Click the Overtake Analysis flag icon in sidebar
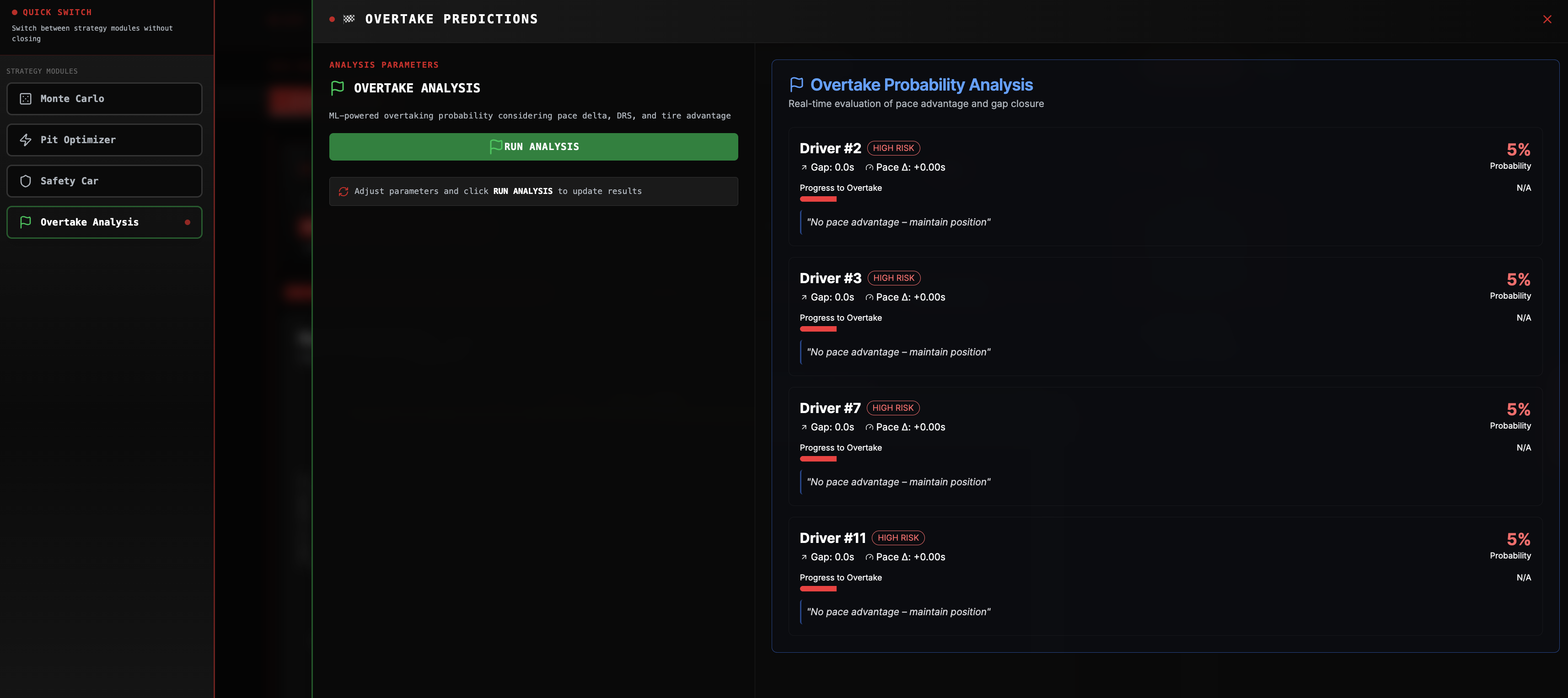1568x698 pixels. pyautogui.click(x=26, y=222)
